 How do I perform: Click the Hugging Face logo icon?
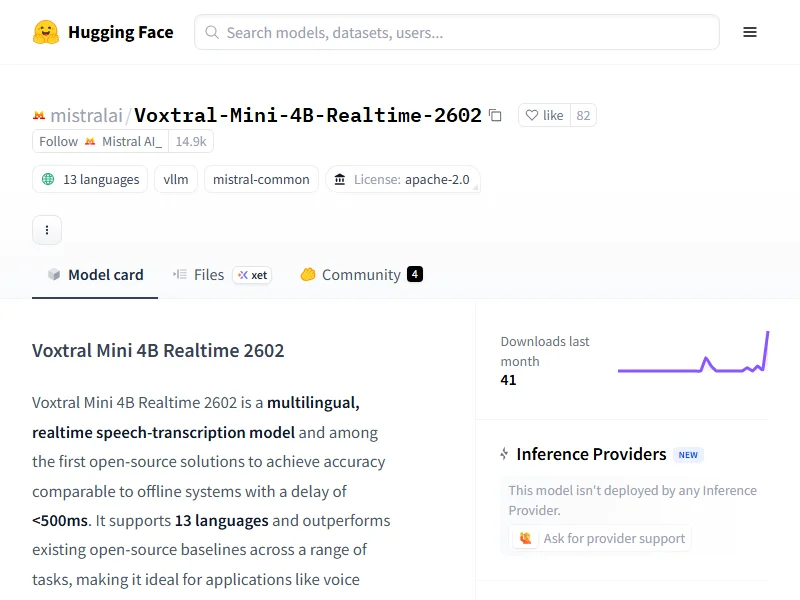pos(46,32)
